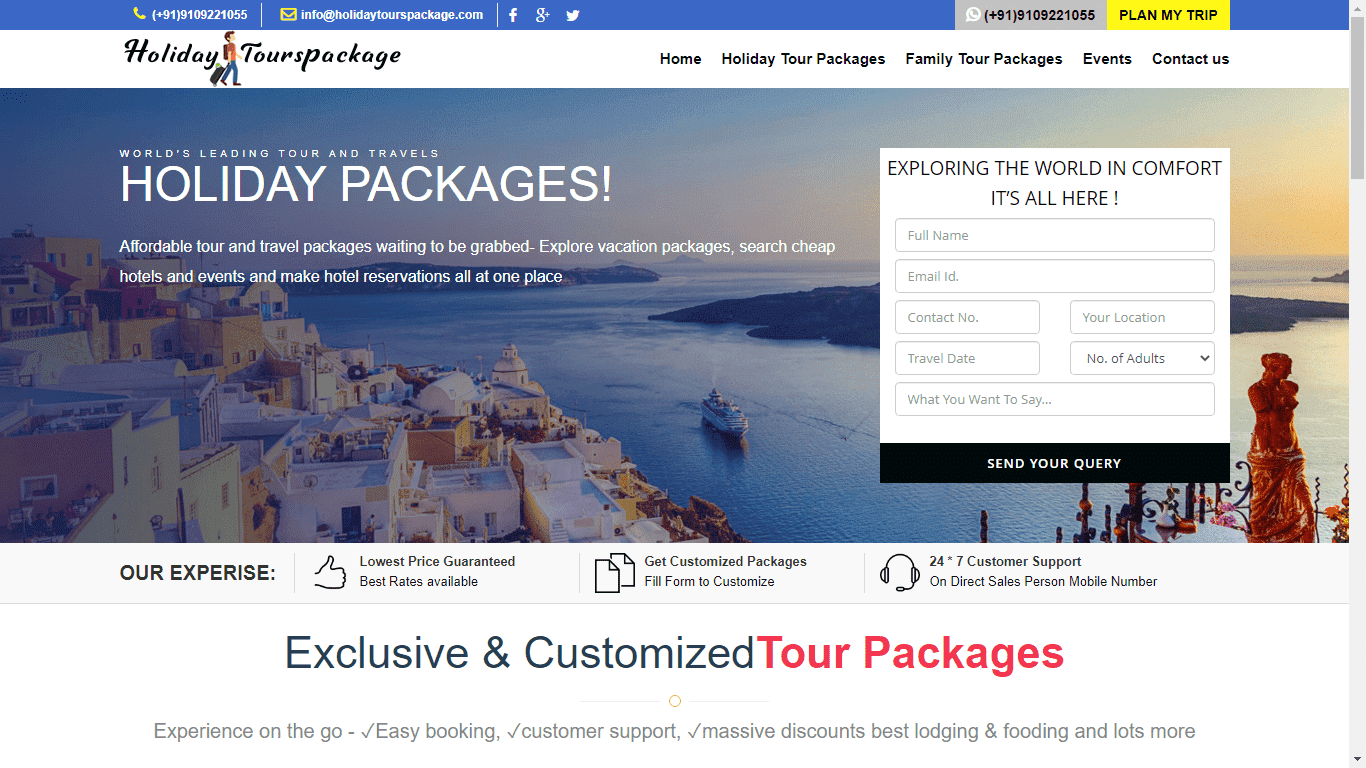Open Holiday Tour Packages menu
The width and height of the screenshot is (1366, 768).
803,59
